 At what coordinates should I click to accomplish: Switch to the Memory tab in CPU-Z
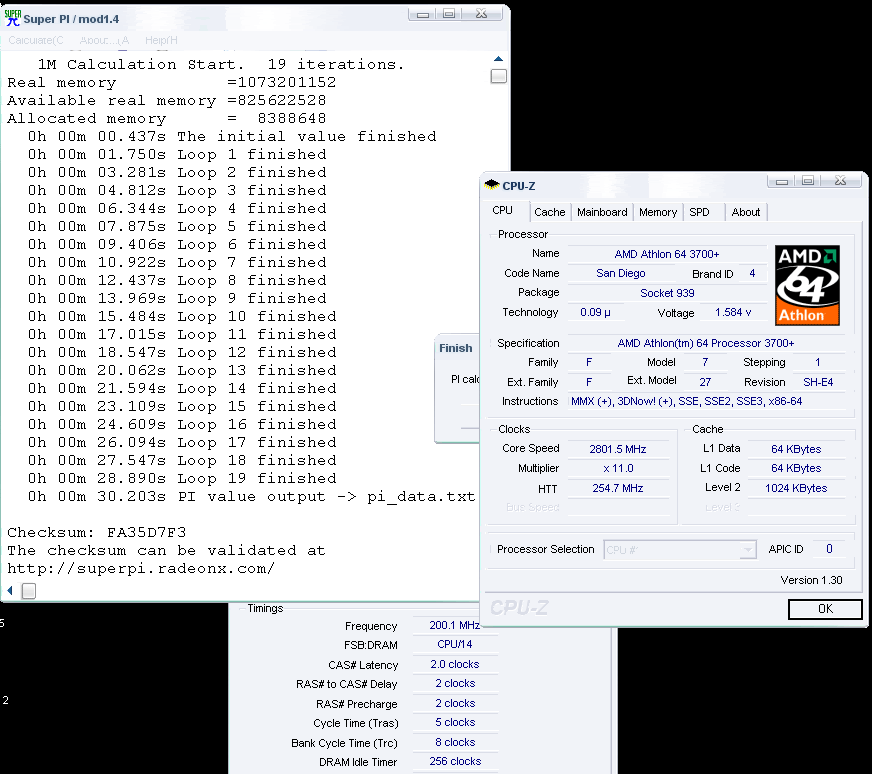click(x=658, y=211)
